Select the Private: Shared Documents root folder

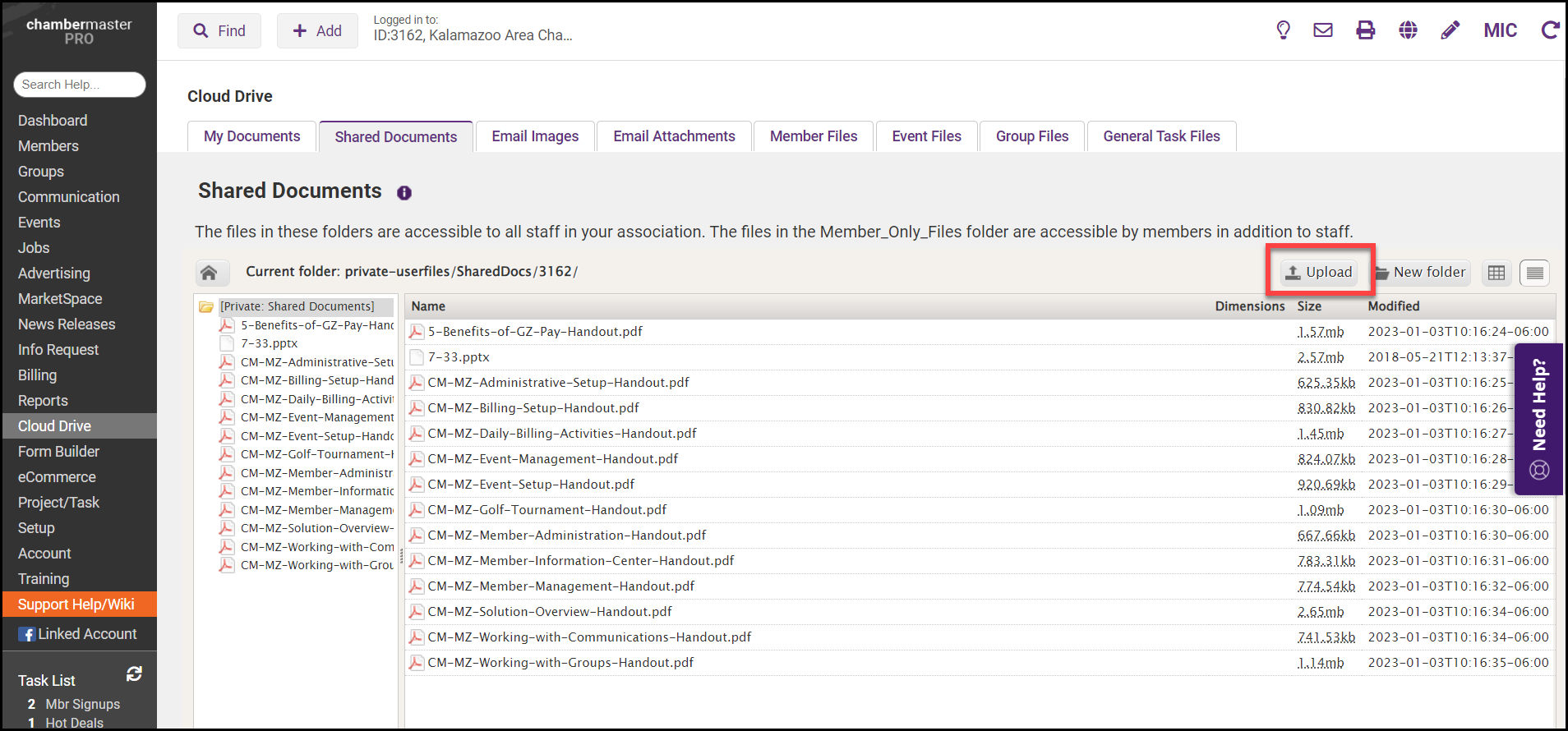coord(297,306)
